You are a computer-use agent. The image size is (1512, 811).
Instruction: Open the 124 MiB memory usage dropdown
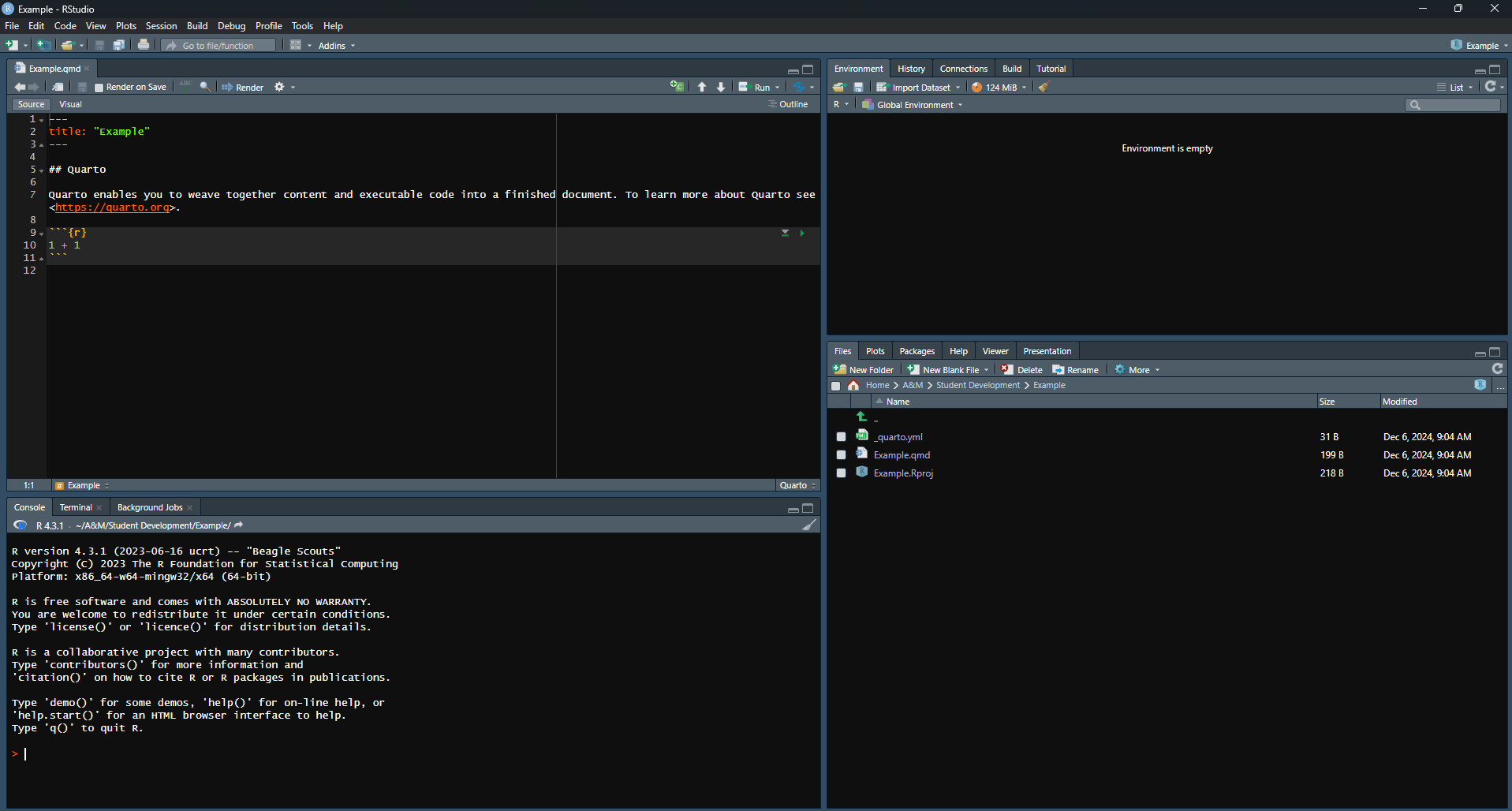click(x=999, y=88)
